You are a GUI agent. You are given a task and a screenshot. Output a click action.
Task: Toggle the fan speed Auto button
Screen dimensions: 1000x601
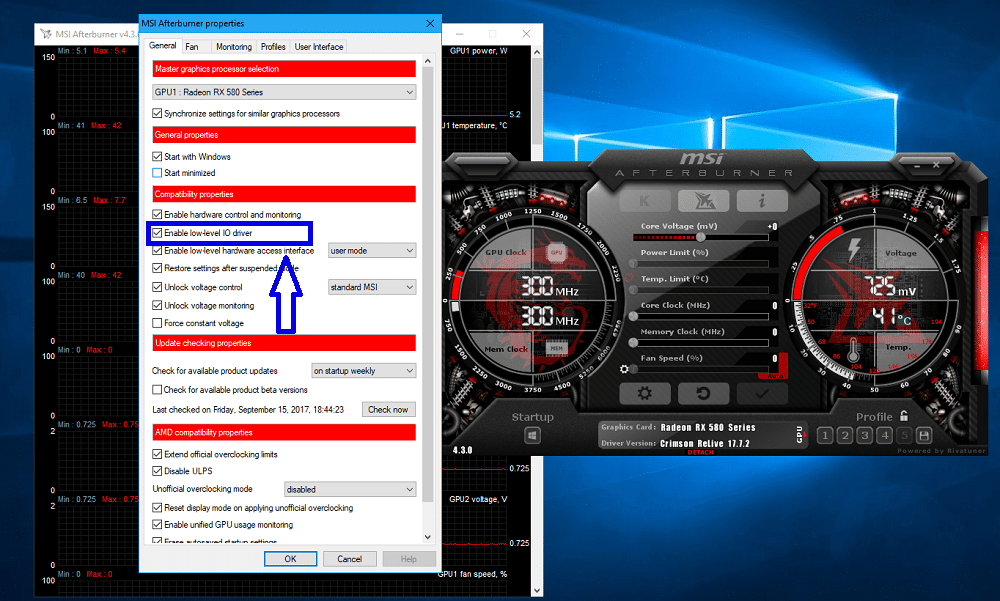point(776,376)
